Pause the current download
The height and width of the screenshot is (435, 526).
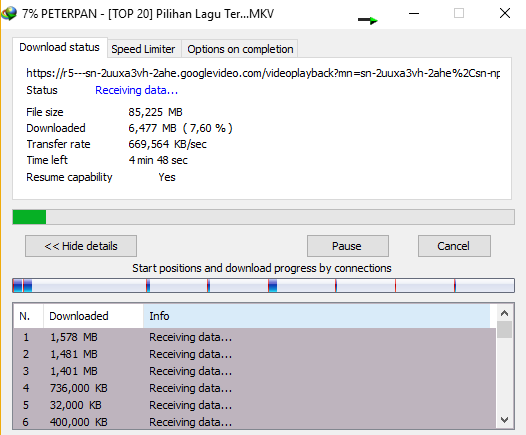click(348, 246)
